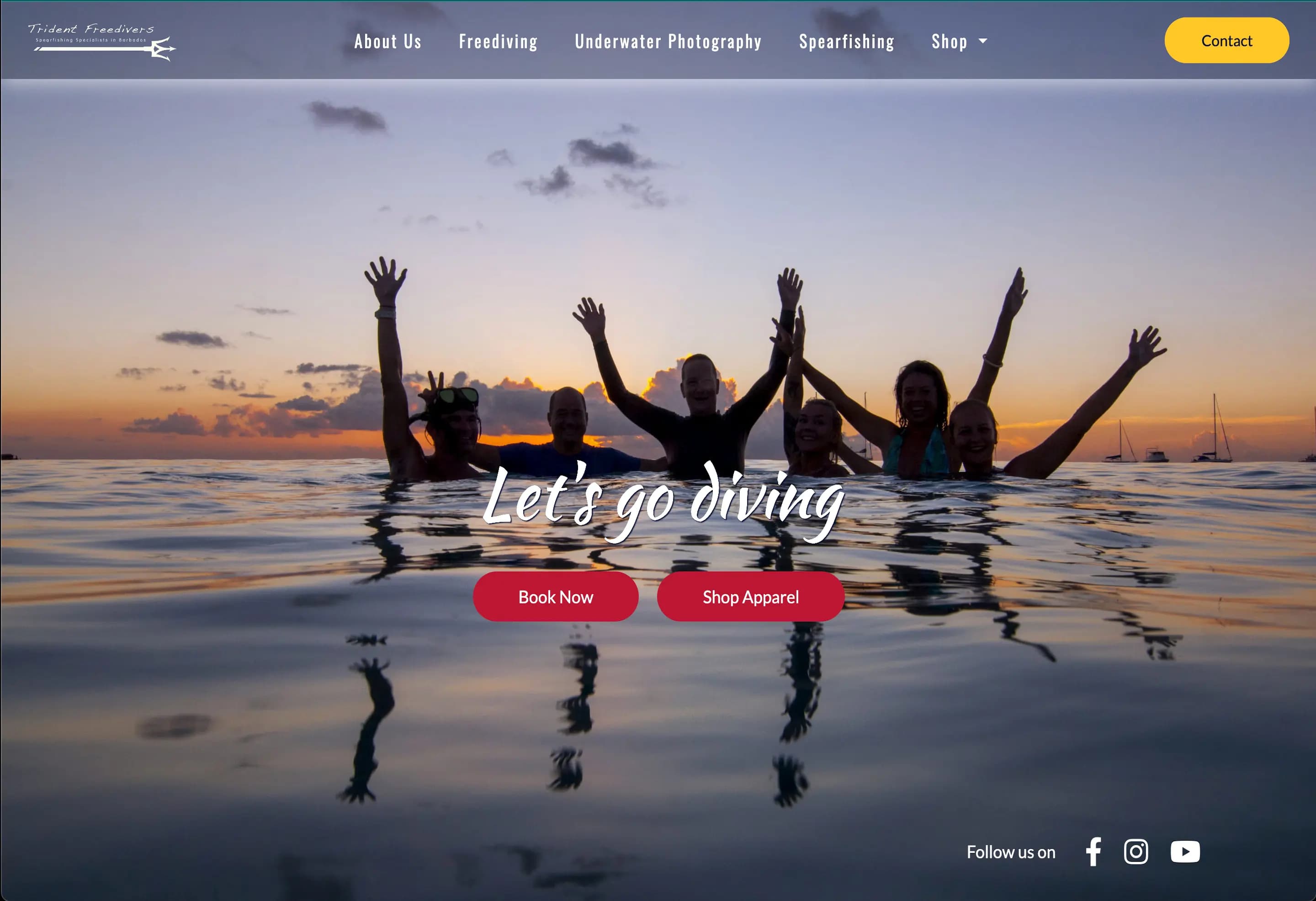Click Underwater Photography navigation link
This screenshot has height=901, width=1316.
tap(669, 40)
